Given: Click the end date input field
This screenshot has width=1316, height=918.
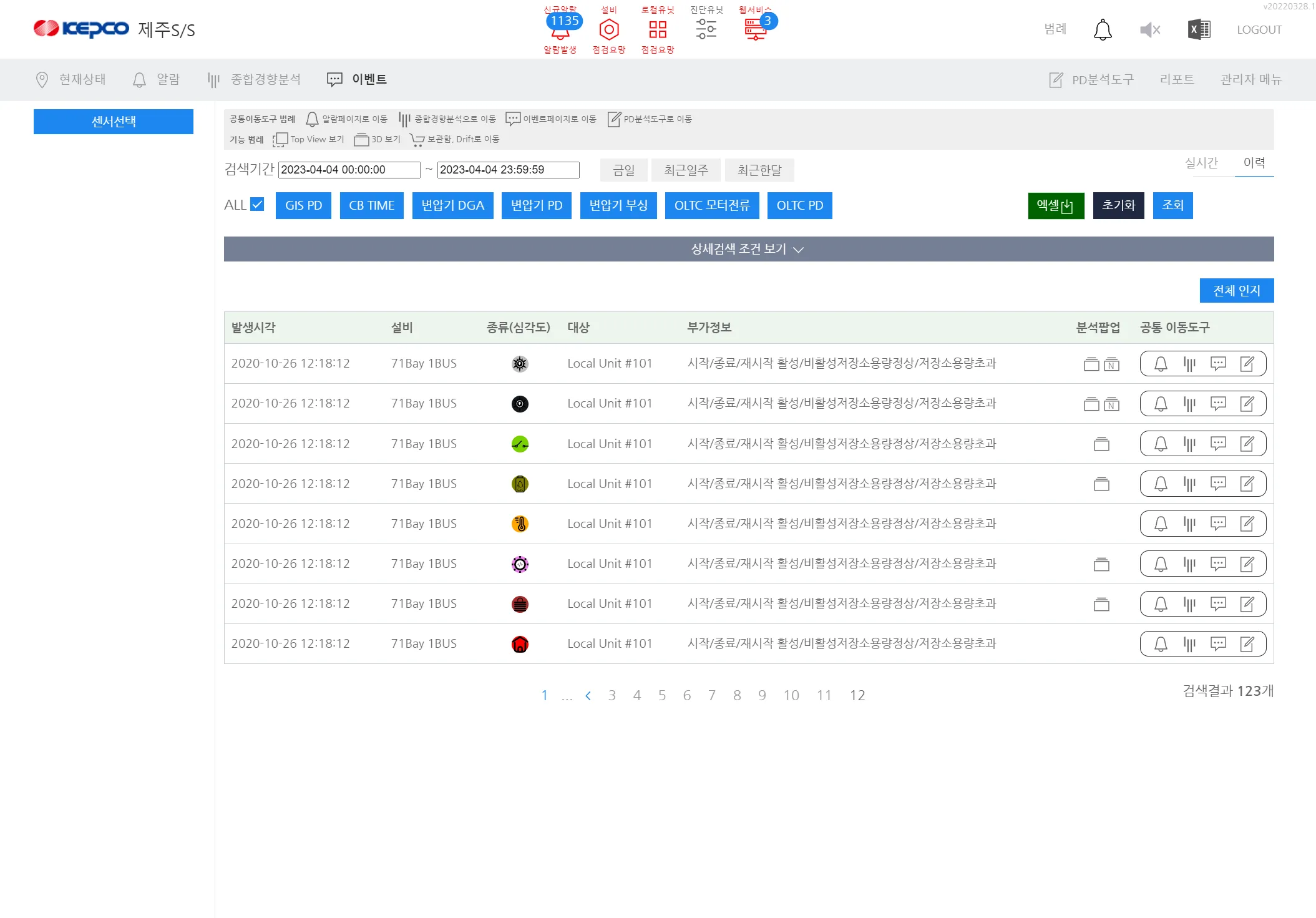Looking at the screenshot, I should tap(509, 170).
